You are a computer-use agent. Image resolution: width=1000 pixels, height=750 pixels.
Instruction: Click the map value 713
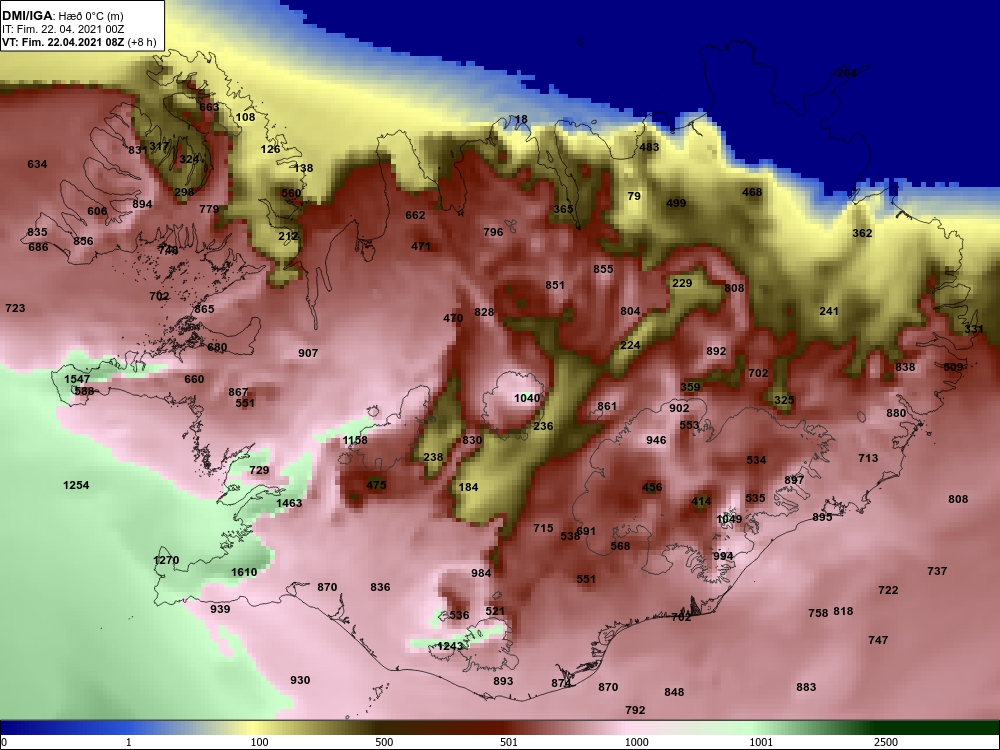868,458
